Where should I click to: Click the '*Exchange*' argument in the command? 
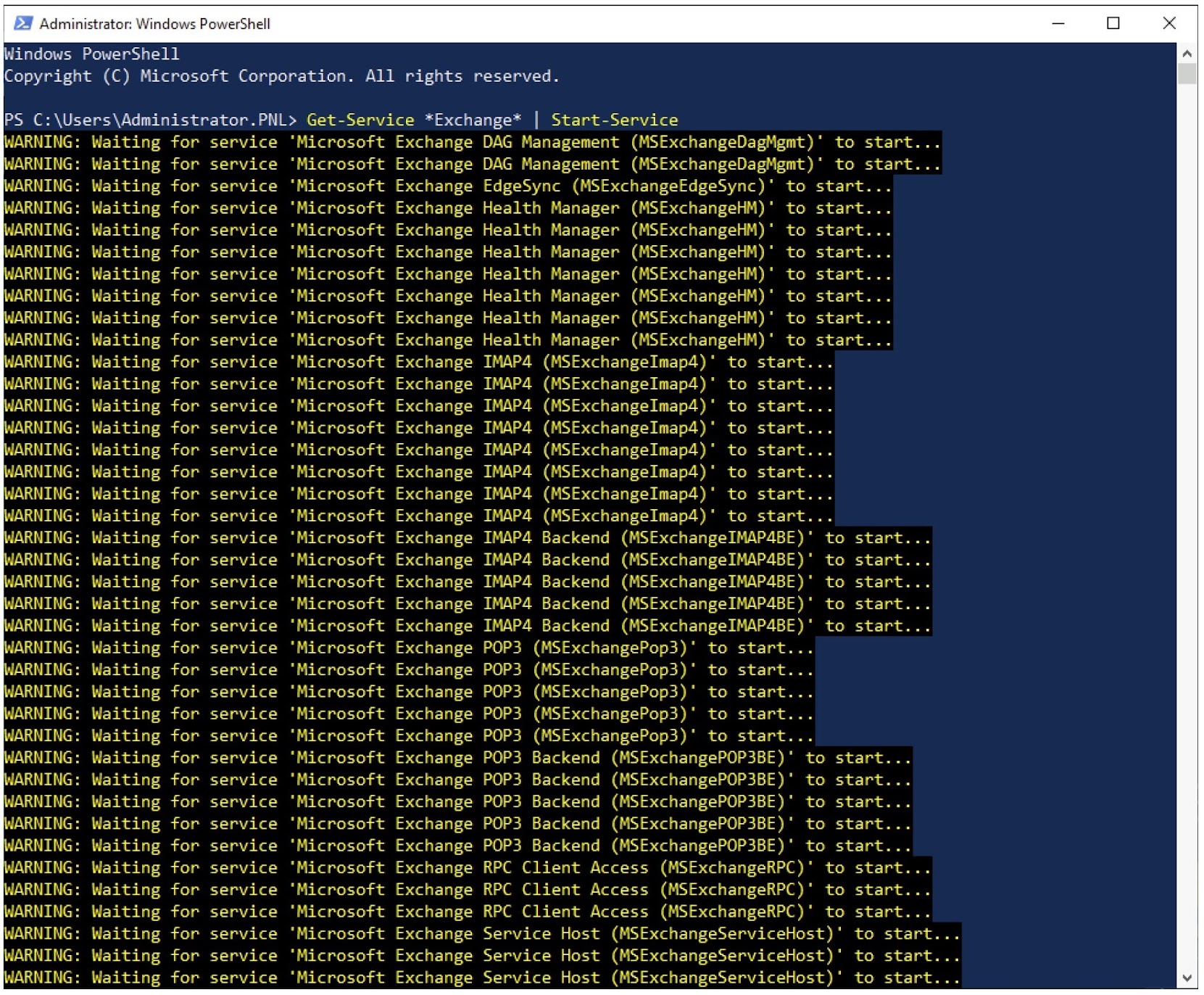pyautogui.click(x=473, y=120)
